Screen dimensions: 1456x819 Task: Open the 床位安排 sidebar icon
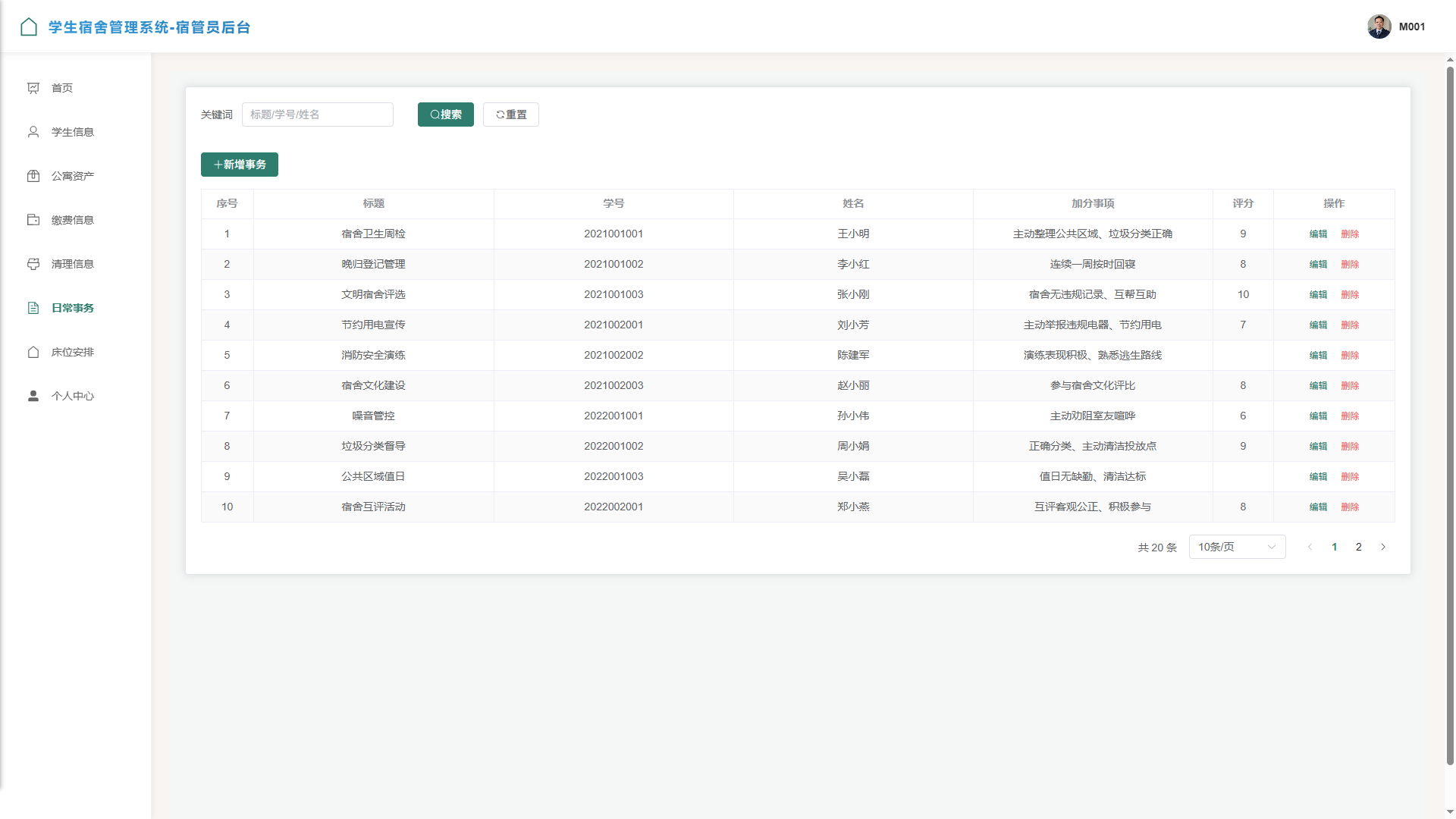click(33, 352)
